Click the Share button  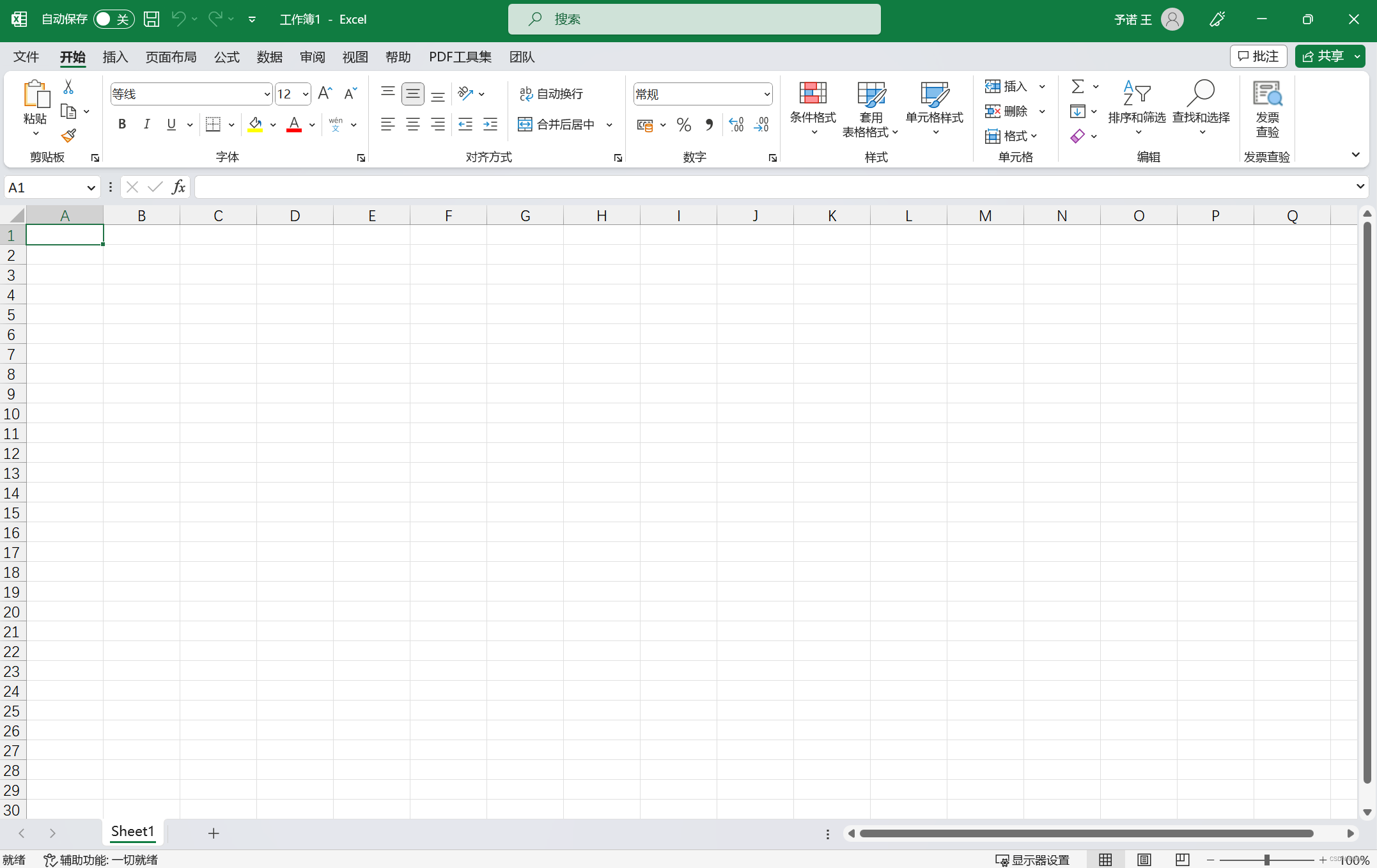(x=1330, y=56)
